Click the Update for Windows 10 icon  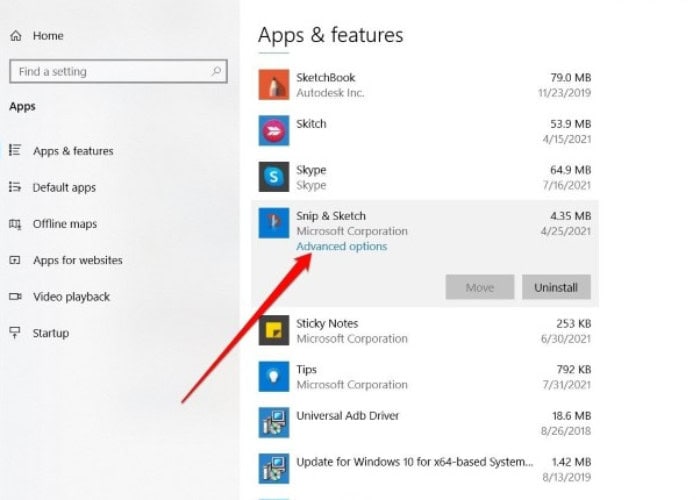pyautogui.click(x=274, y=469)
